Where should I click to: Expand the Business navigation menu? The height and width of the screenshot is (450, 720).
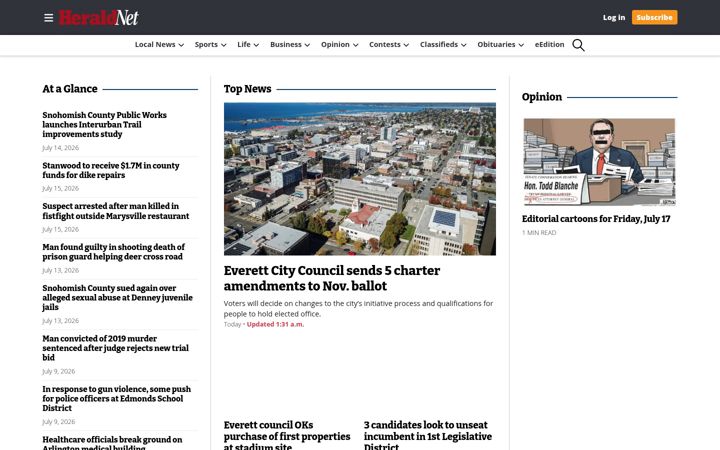[x=290, y=45]
